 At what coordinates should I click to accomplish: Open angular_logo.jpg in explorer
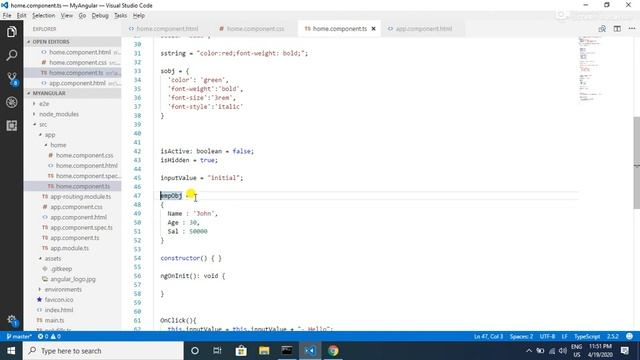(x=73, y=279)
